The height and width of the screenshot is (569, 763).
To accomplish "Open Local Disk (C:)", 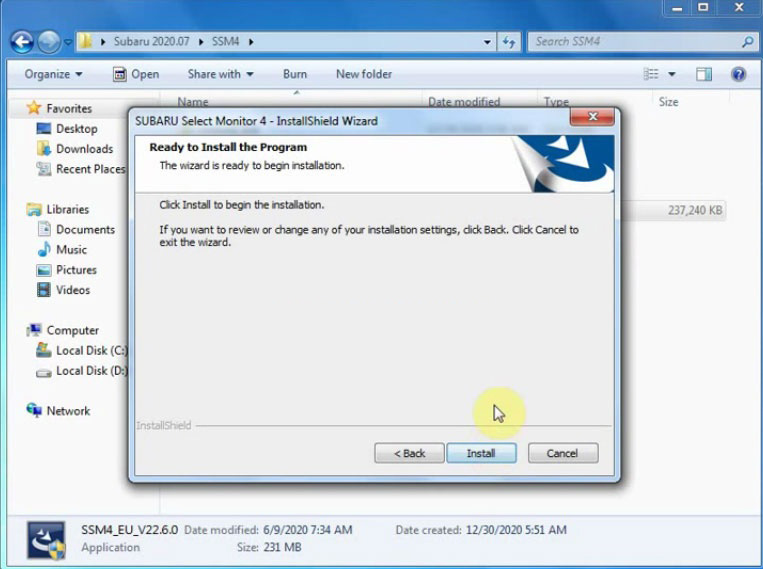I will 91,350.
